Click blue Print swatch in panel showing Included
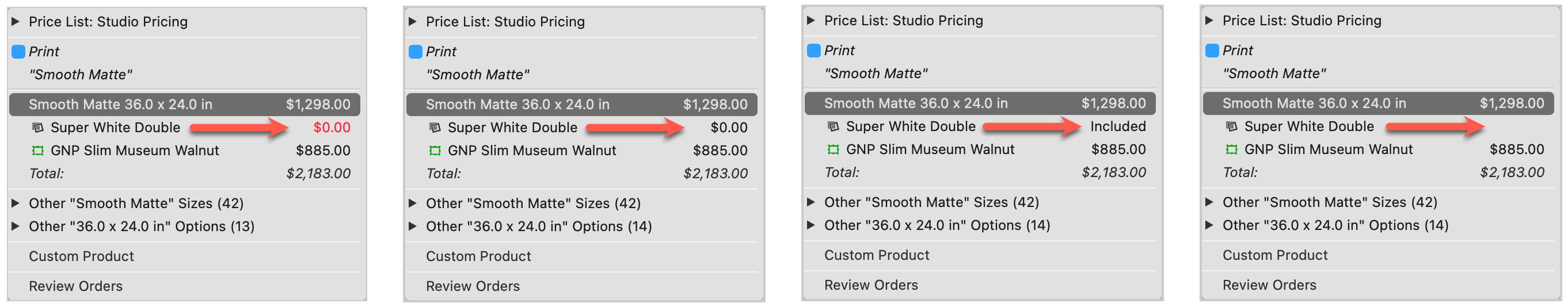 click(813, 51)
